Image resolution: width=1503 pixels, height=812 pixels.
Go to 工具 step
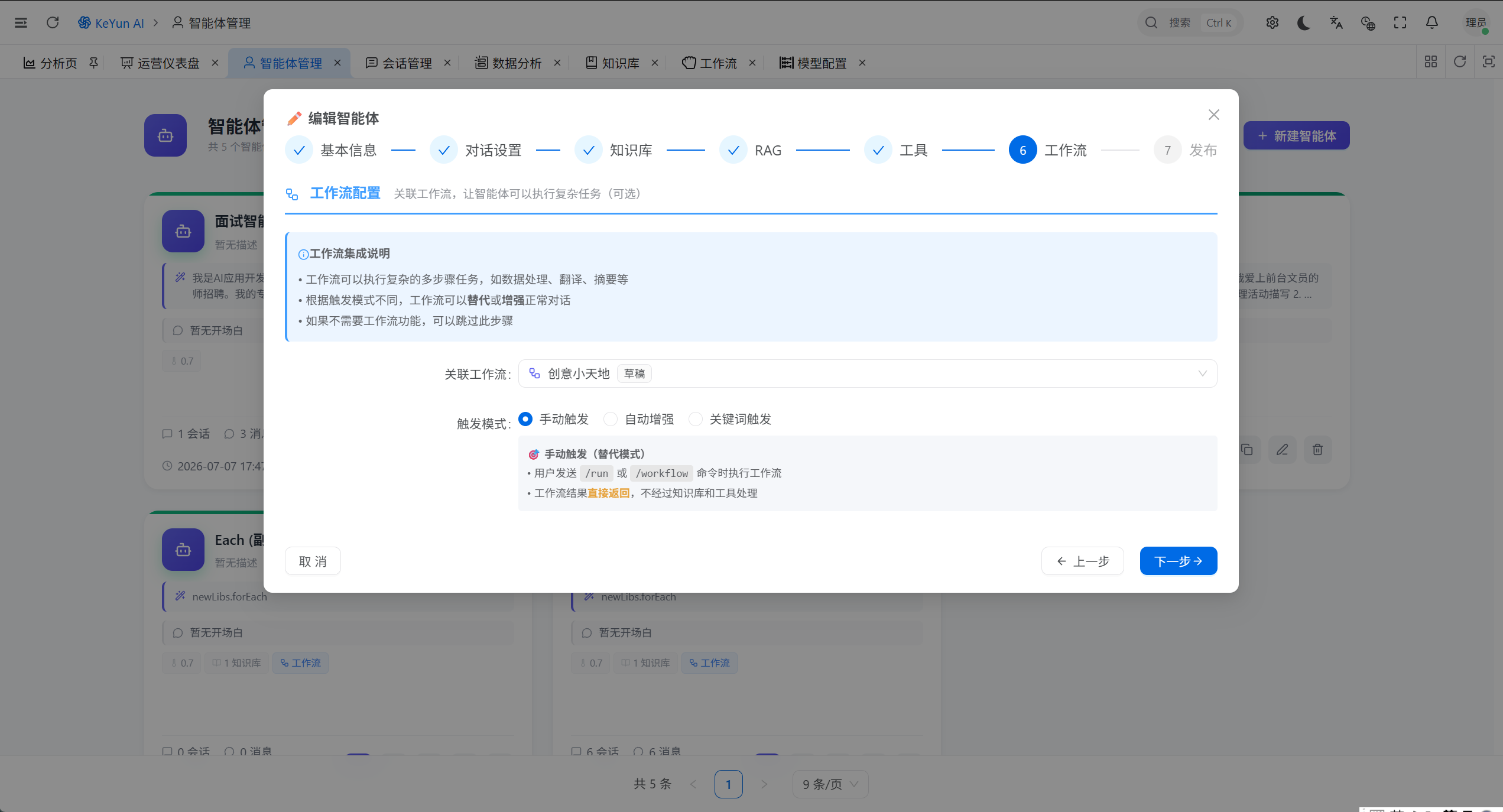tap(896, 150)
